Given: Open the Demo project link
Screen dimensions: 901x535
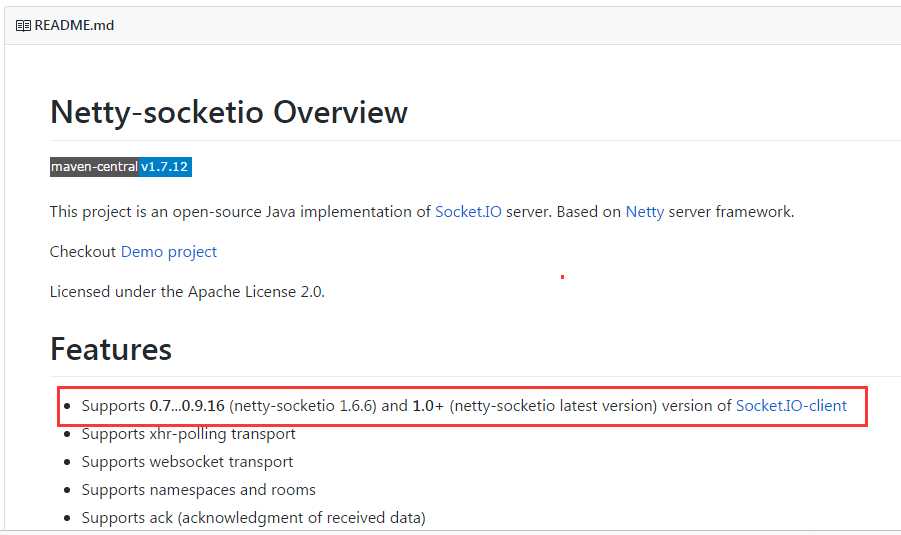Looking at the screenshot, I should tap(168, 252).
